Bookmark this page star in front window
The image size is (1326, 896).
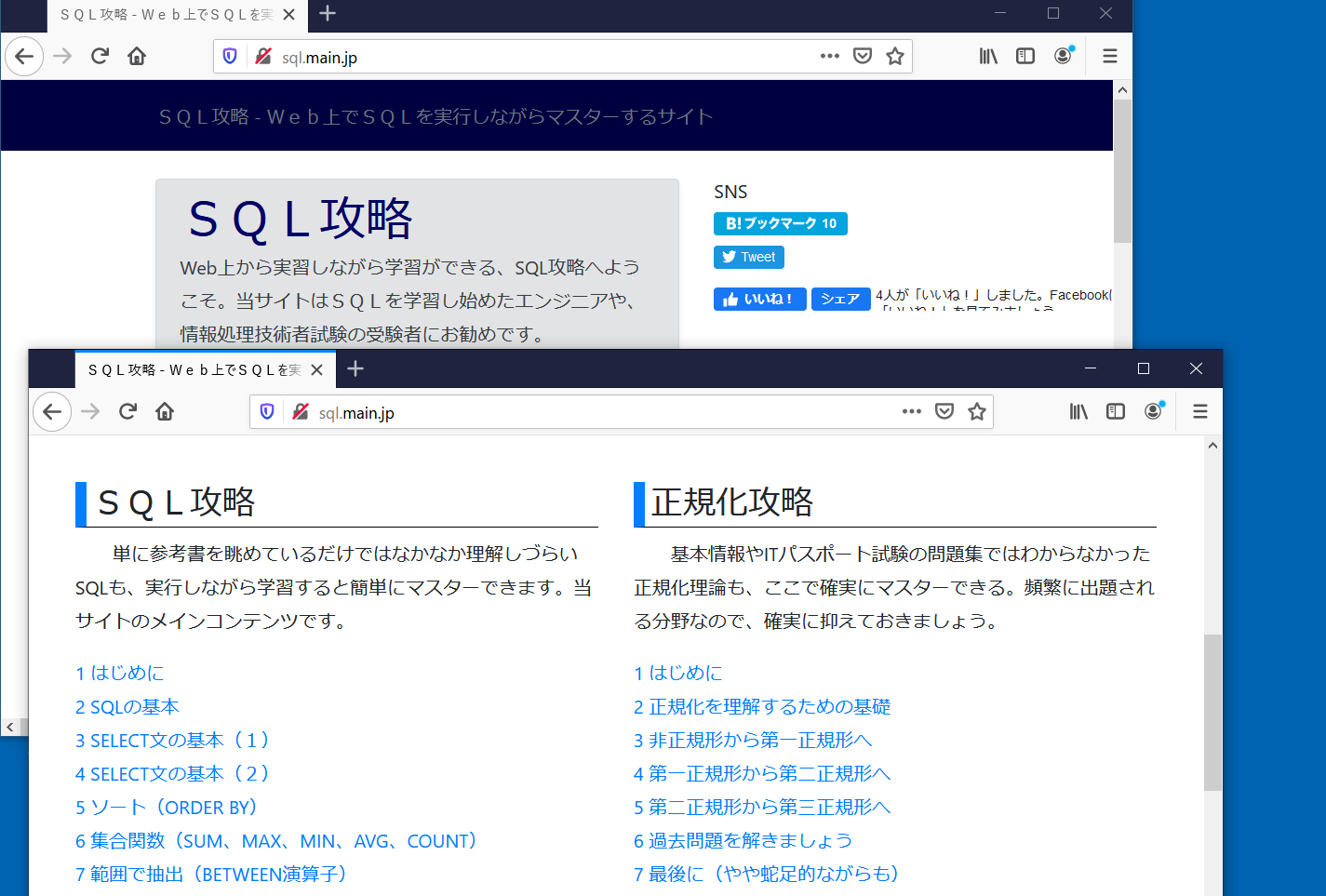pyautogui.click(x=976, y=411)
